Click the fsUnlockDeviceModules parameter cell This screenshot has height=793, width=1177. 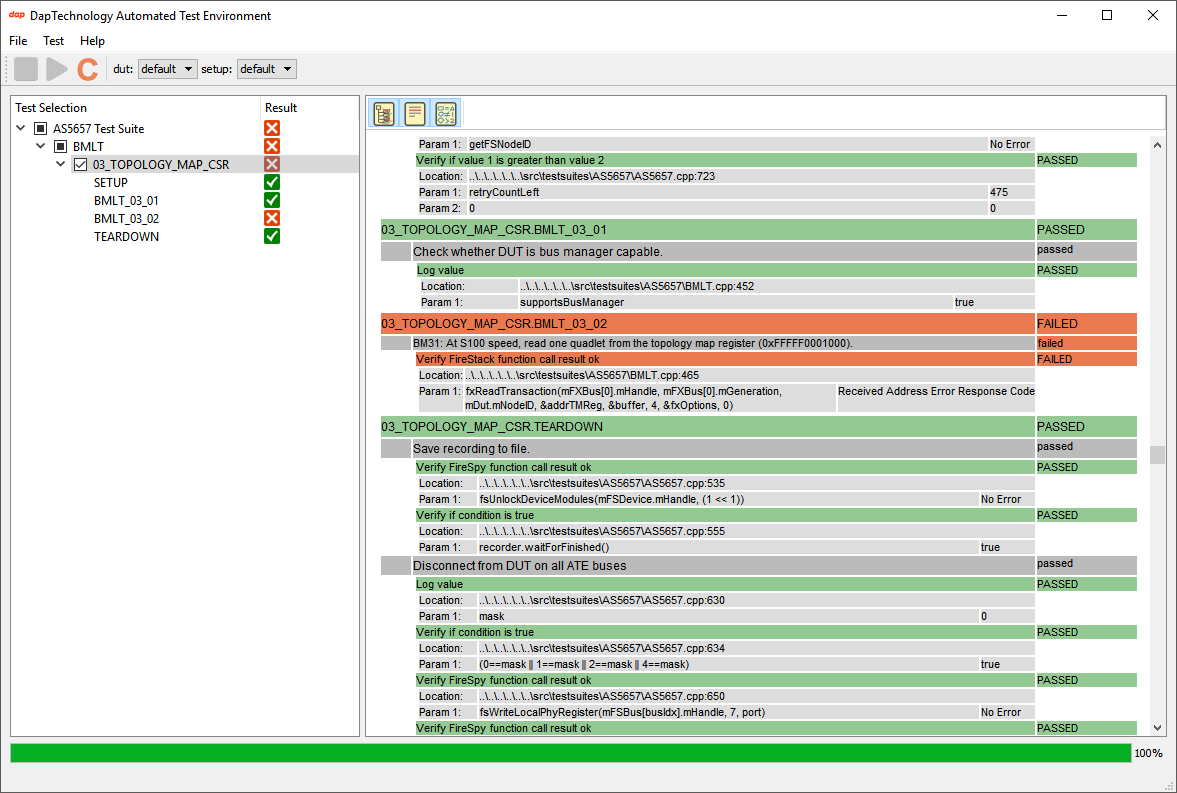pyautogui.click(x=727, y=499)
